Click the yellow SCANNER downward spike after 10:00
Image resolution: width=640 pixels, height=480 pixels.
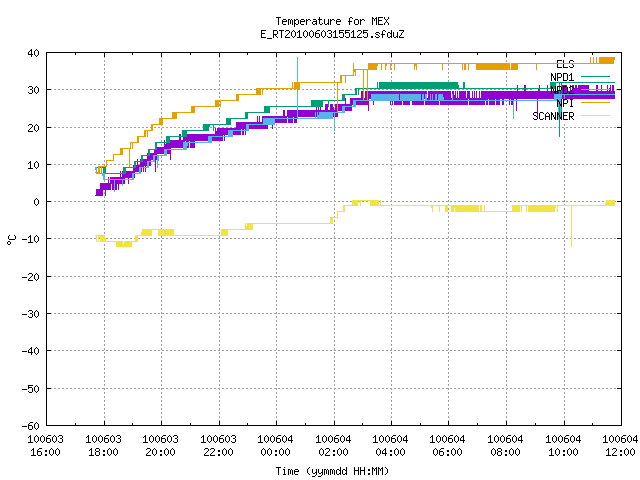tap(571, 227)
